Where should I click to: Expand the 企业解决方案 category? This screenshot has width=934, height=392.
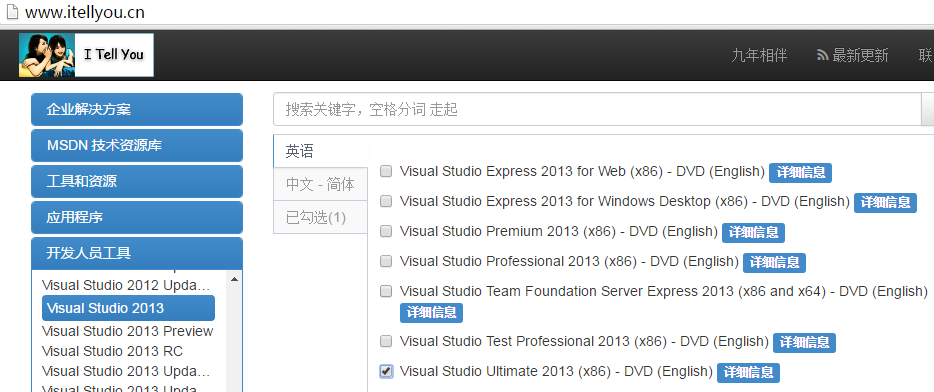(x=137, y=110)
